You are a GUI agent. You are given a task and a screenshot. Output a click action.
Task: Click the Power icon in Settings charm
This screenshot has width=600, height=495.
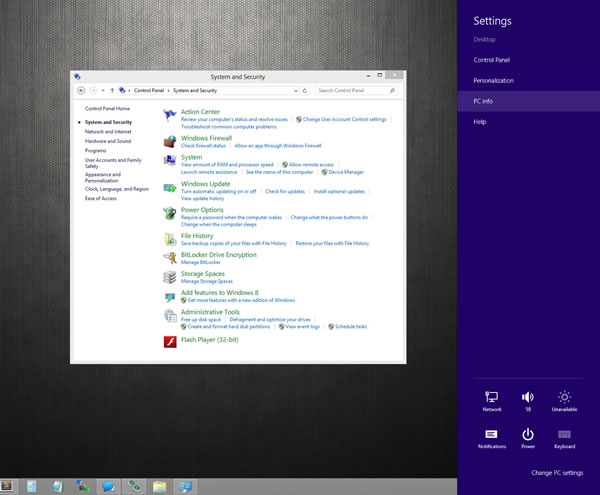click(528, 434)
